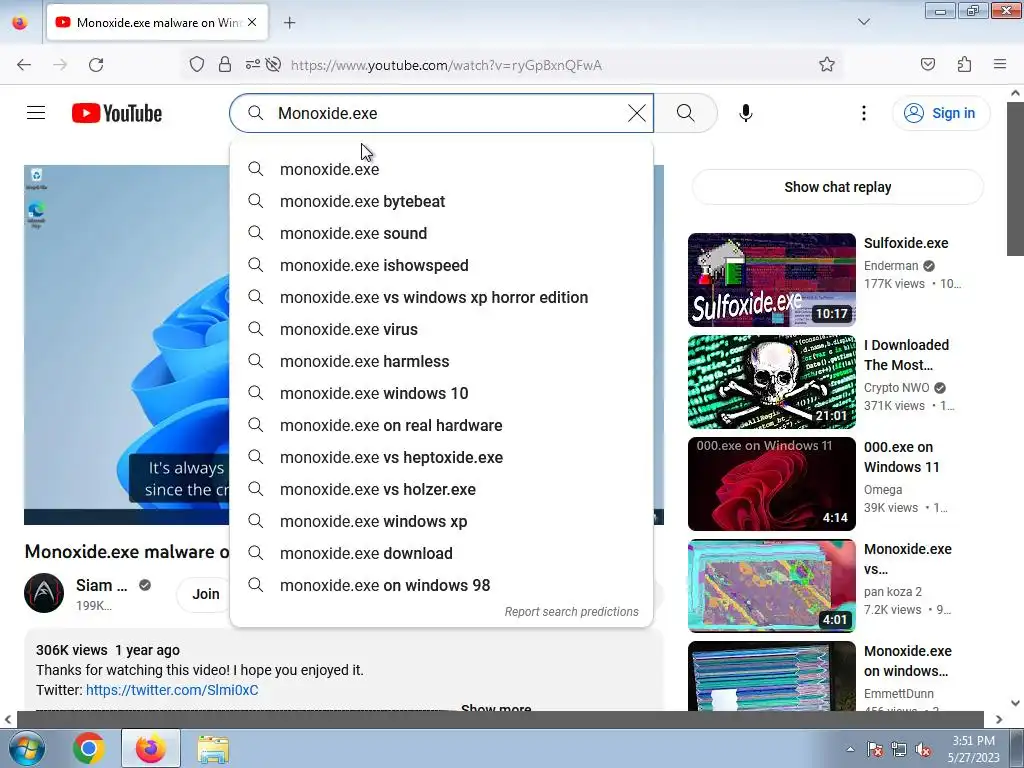This screenshot has height=768, width=1024.
Task: Open a new browser tab
Action: pos(289,23)
